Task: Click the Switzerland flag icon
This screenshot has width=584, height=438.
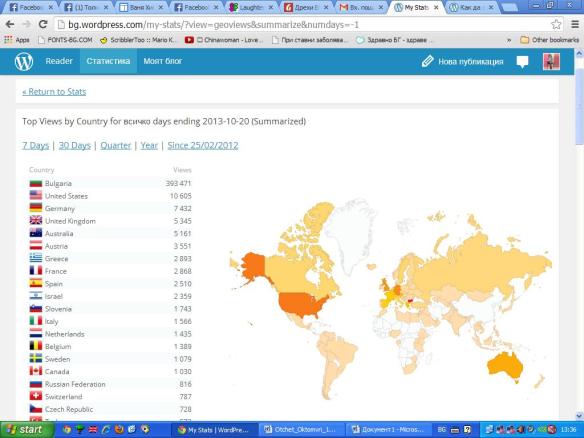Action: pyautogui.click(x=36, y=396)
